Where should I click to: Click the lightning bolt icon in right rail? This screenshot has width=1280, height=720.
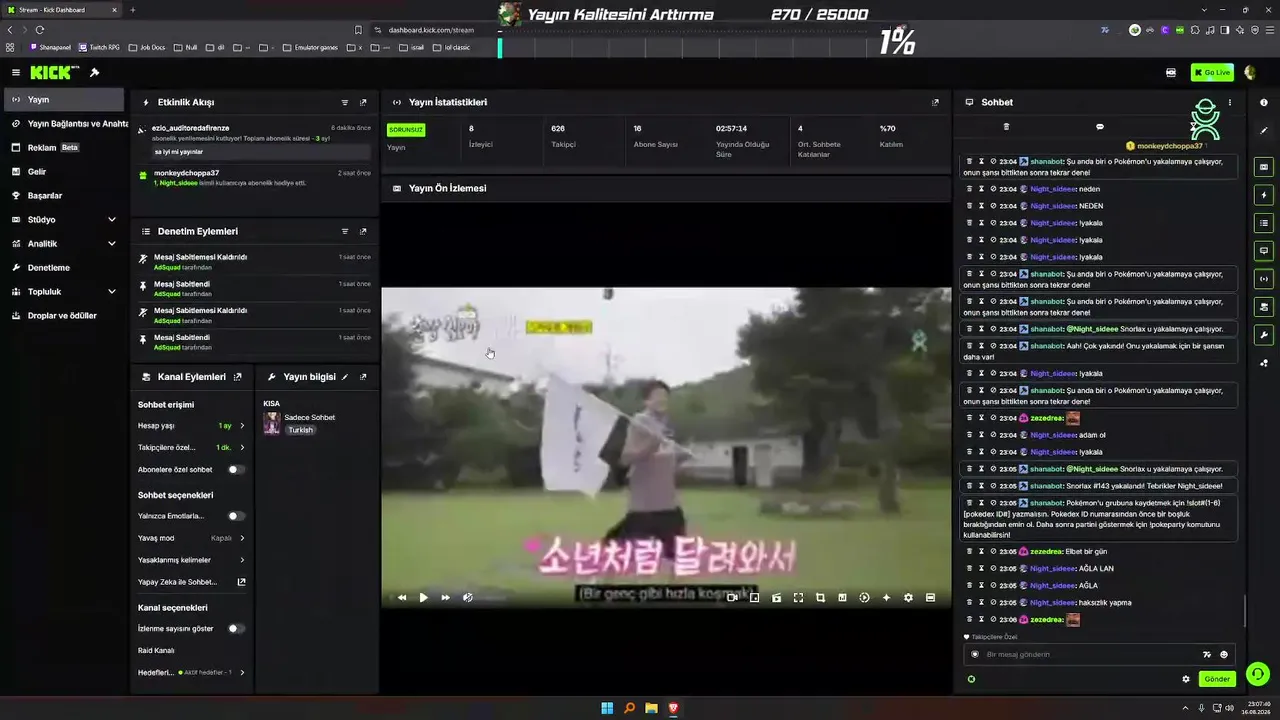pyautogui.click(x=1264, y=195)
